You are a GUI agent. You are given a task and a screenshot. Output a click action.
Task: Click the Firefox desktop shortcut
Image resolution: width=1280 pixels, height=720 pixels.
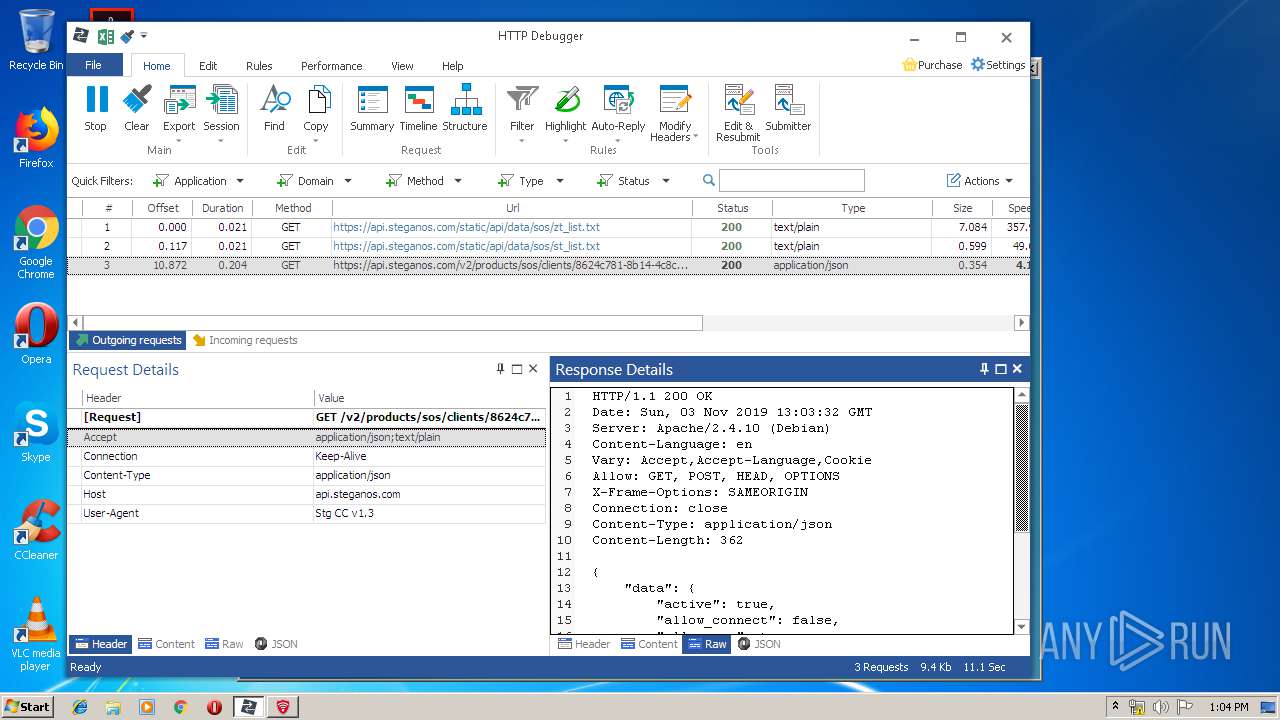[x=36, y=139]
